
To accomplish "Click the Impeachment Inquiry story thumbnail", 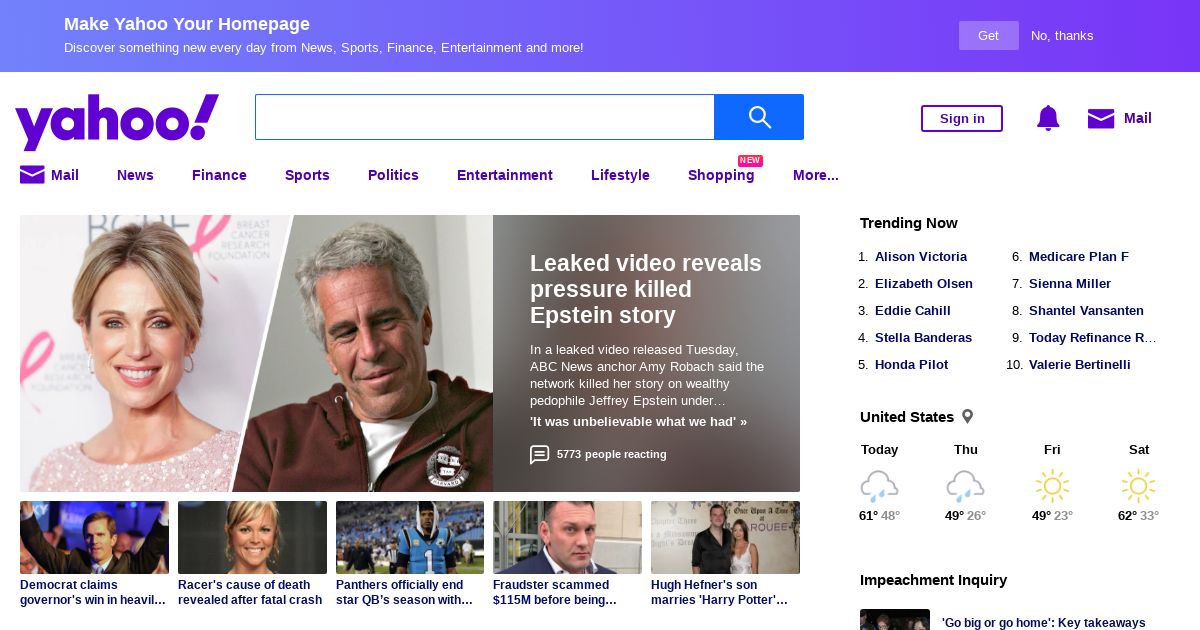I will coord(895,620).
